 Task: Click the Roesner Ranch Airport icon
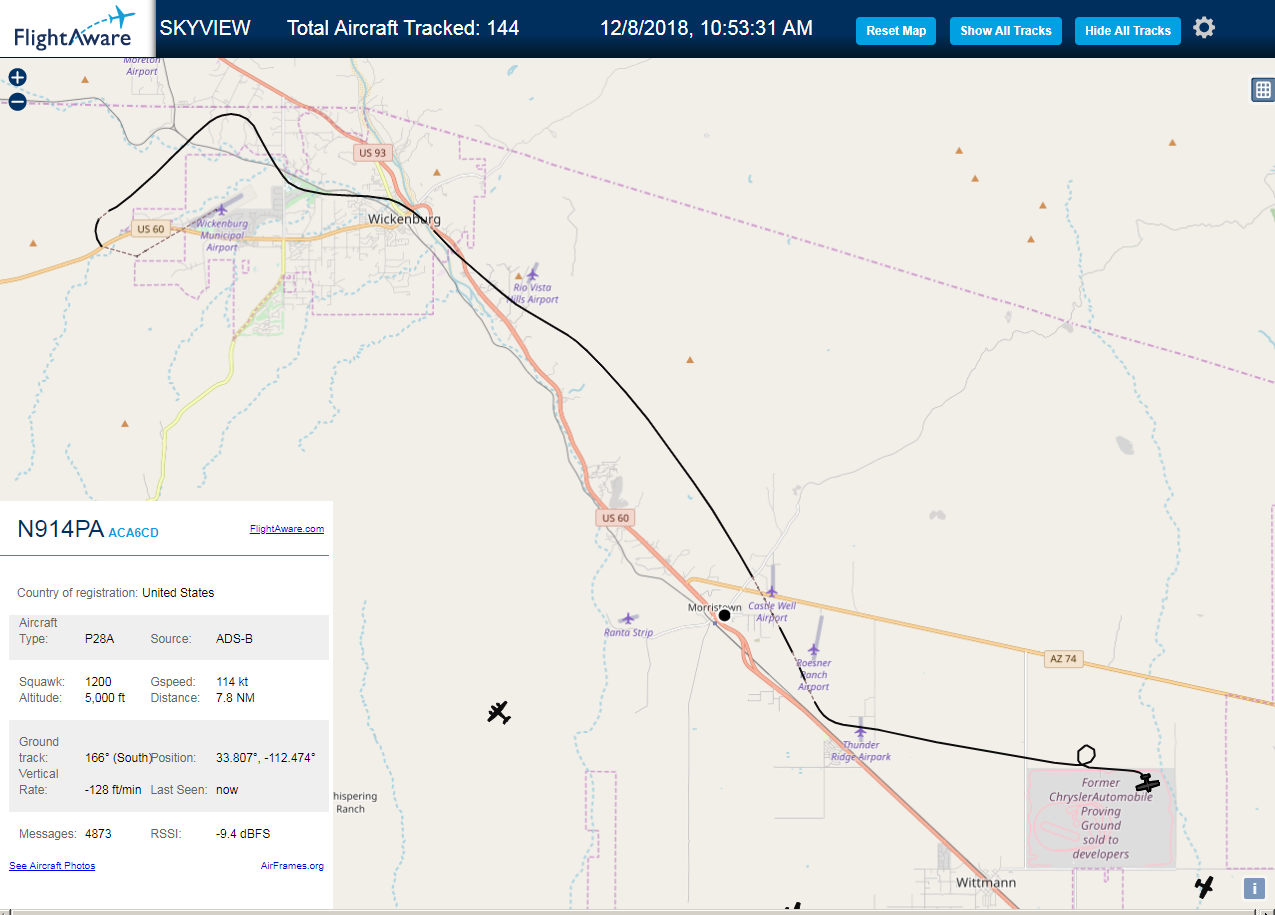(x=813, y=650)
